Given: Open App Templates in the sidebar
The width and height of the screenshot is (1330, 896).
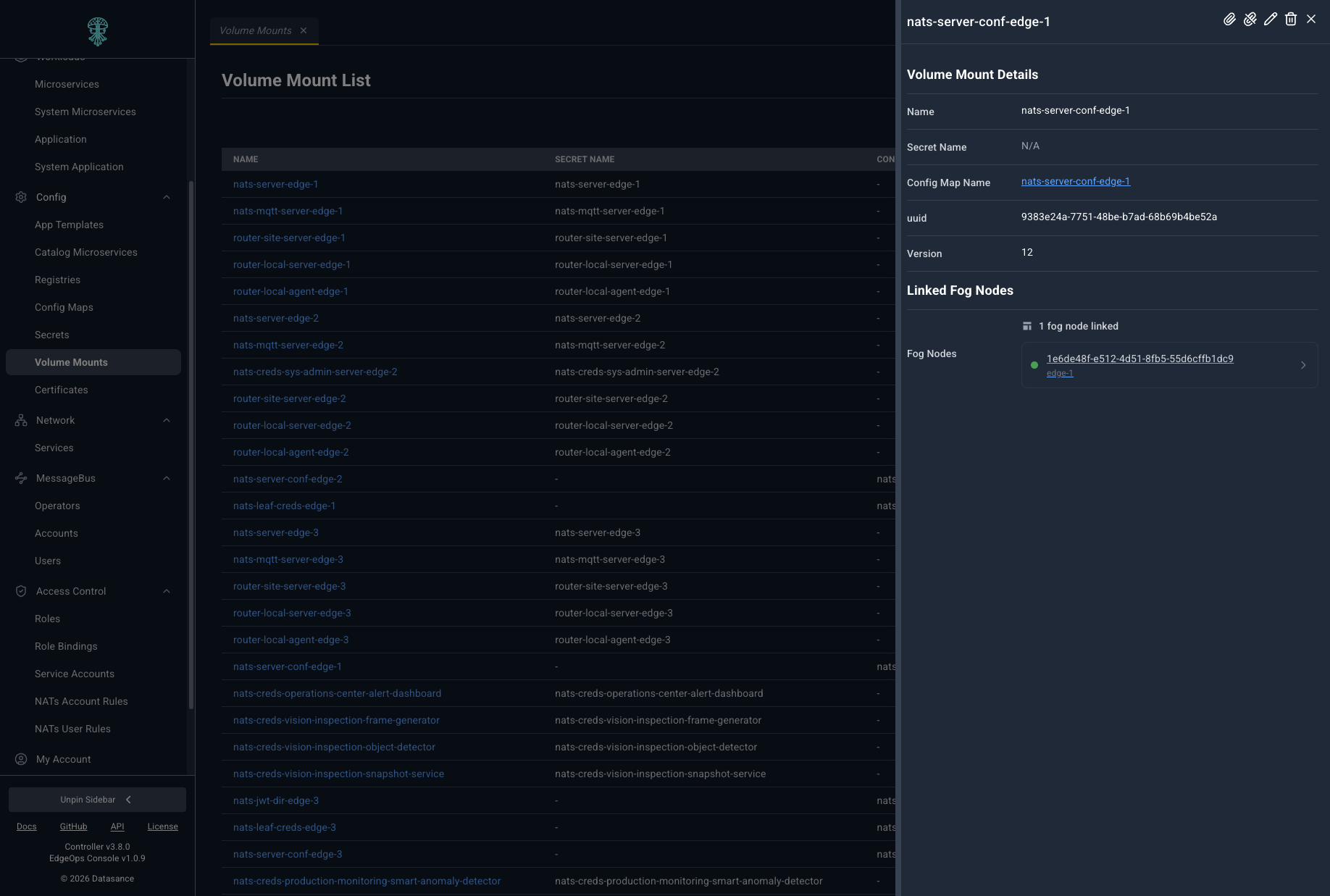Looking at the screenshot, I should (x=70, y=225).
